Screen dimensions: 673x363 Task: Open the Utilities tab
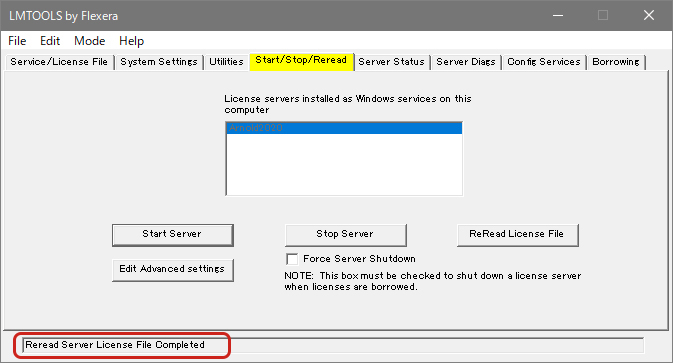[x=226, y=62]
